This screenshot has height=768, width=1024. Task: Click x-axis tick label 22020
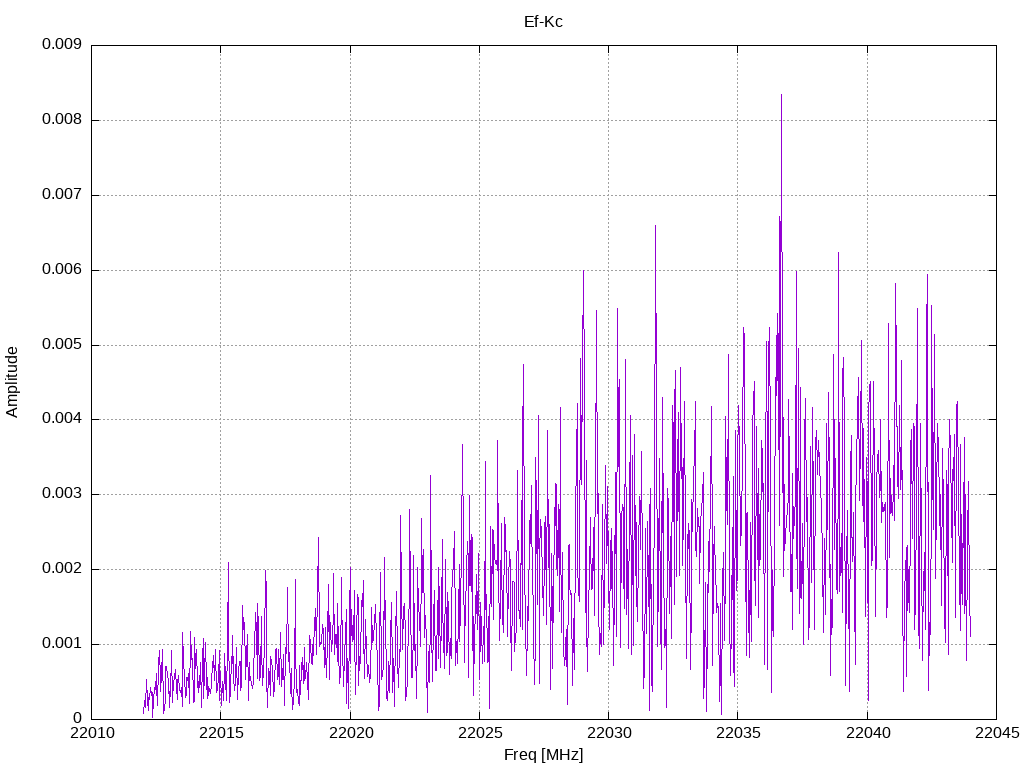pos(350,733)
